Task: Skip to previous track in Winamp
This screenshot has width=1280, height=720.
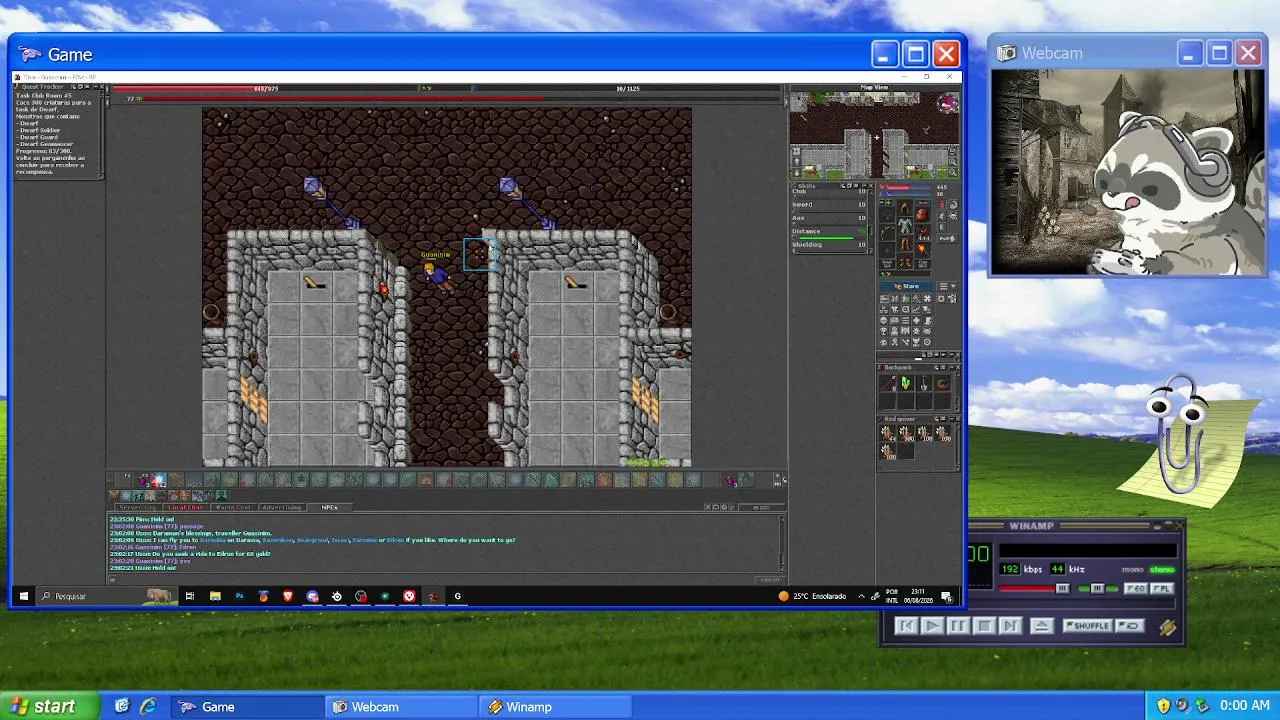Action: pos(906,626)
